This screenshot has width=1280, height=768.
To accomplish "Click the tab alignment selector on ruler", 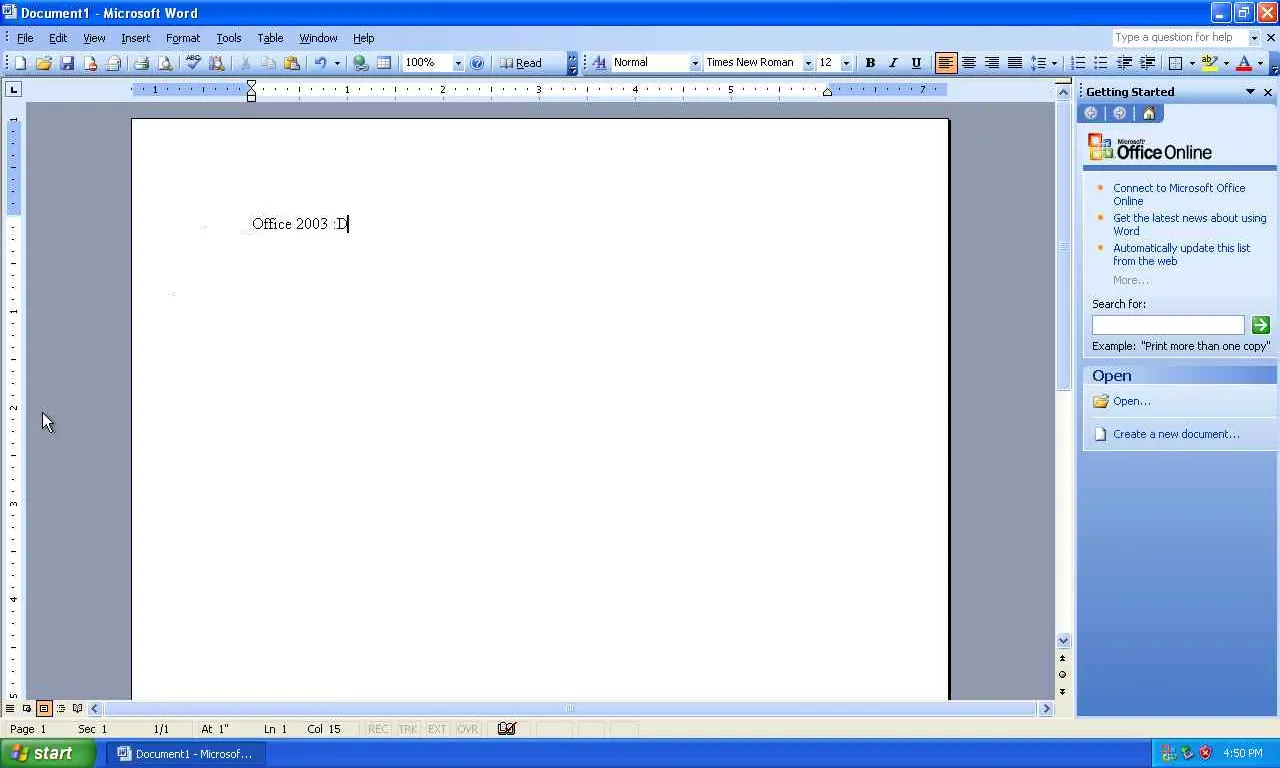I will coord(13,89).
